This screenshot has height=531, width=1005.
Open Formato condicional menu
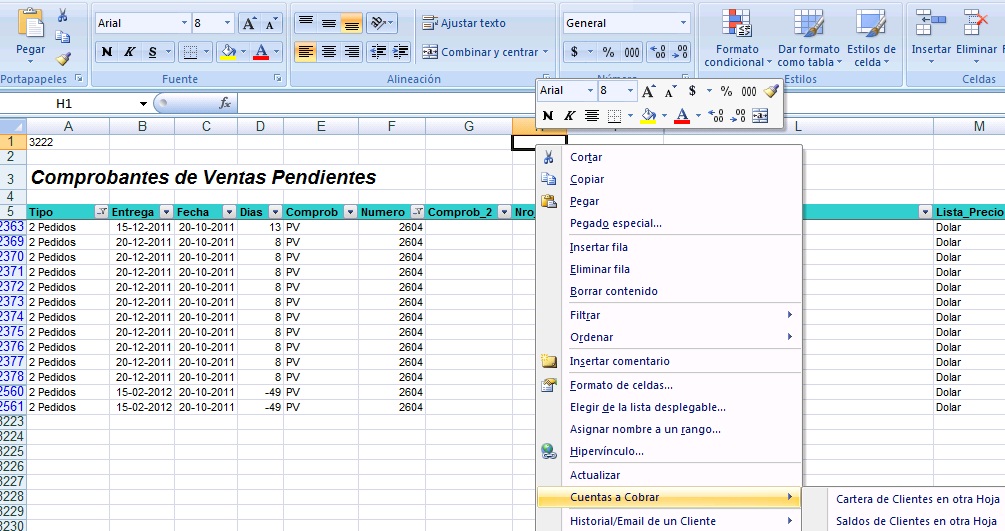[737, 38]
